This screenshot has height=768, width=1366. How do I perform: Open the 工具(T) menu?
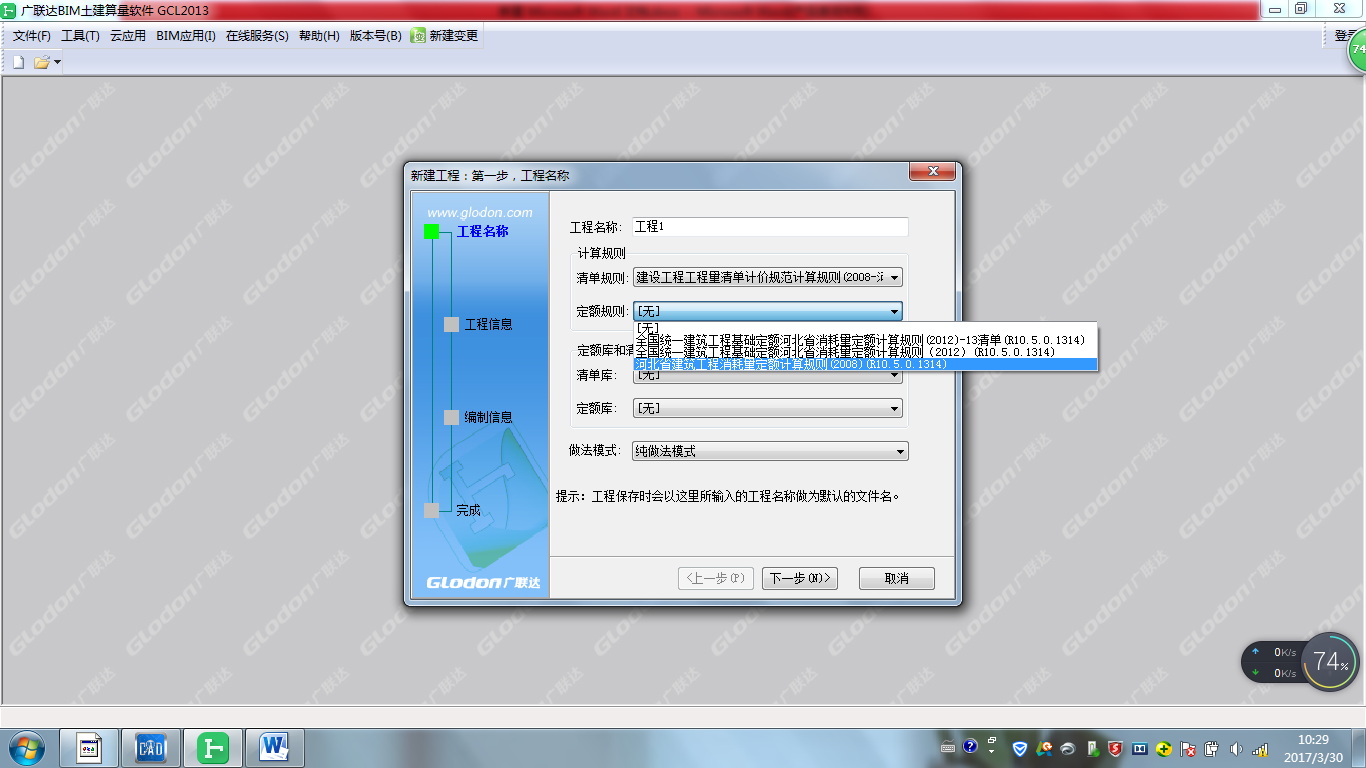(x=80, y=35)
